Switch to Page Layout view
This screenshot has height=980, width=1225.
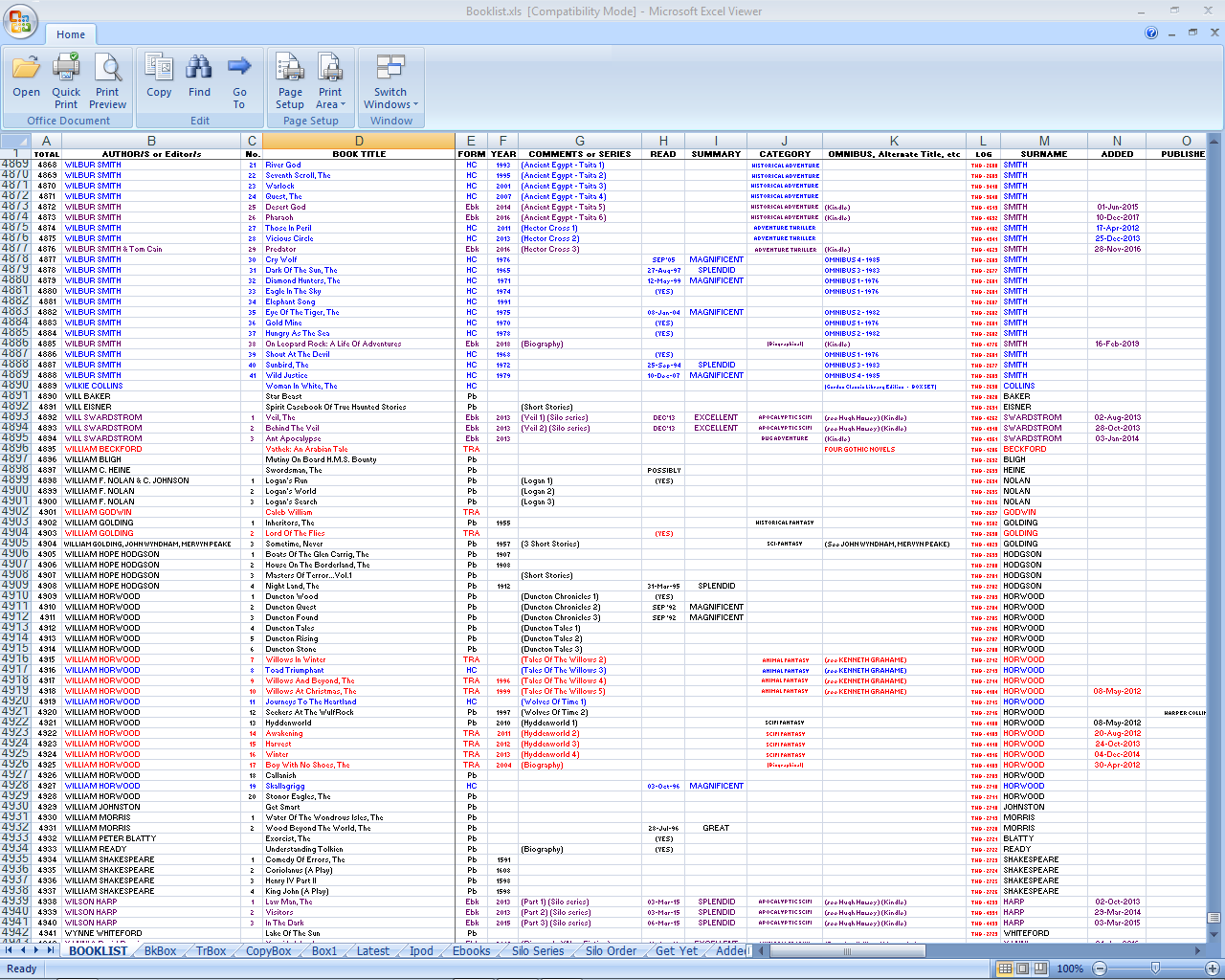[1023, 969]
